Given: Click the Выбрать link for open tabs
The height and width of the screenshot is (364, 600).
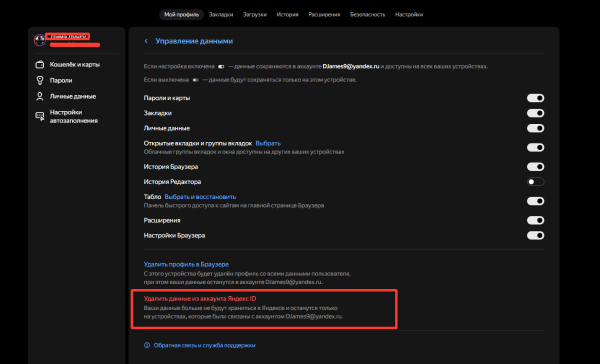Looking at the screenshot, I should tap(268, 143).
